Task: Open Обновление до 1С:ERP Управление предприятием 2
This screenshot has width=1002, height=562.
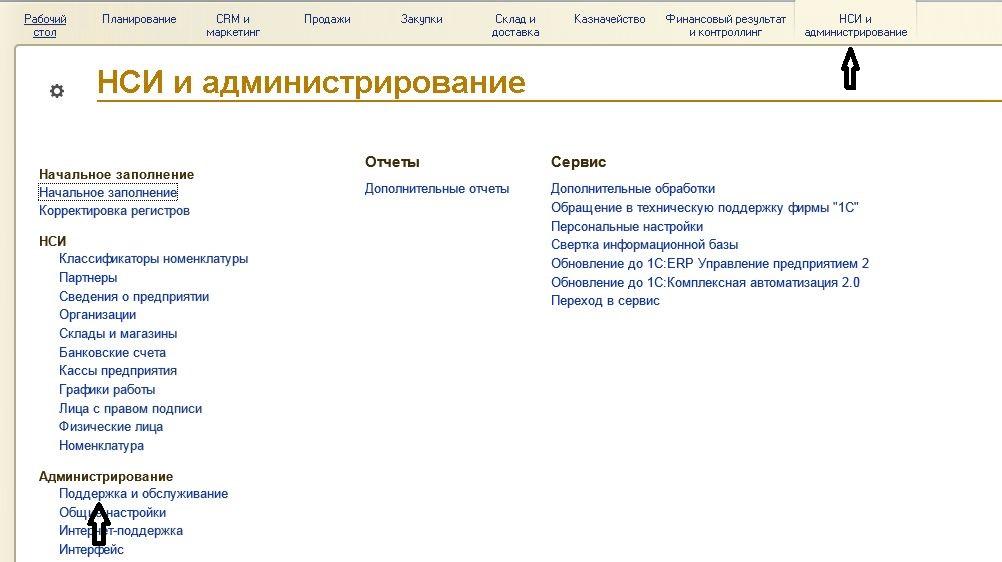Action: click(710, 263)
